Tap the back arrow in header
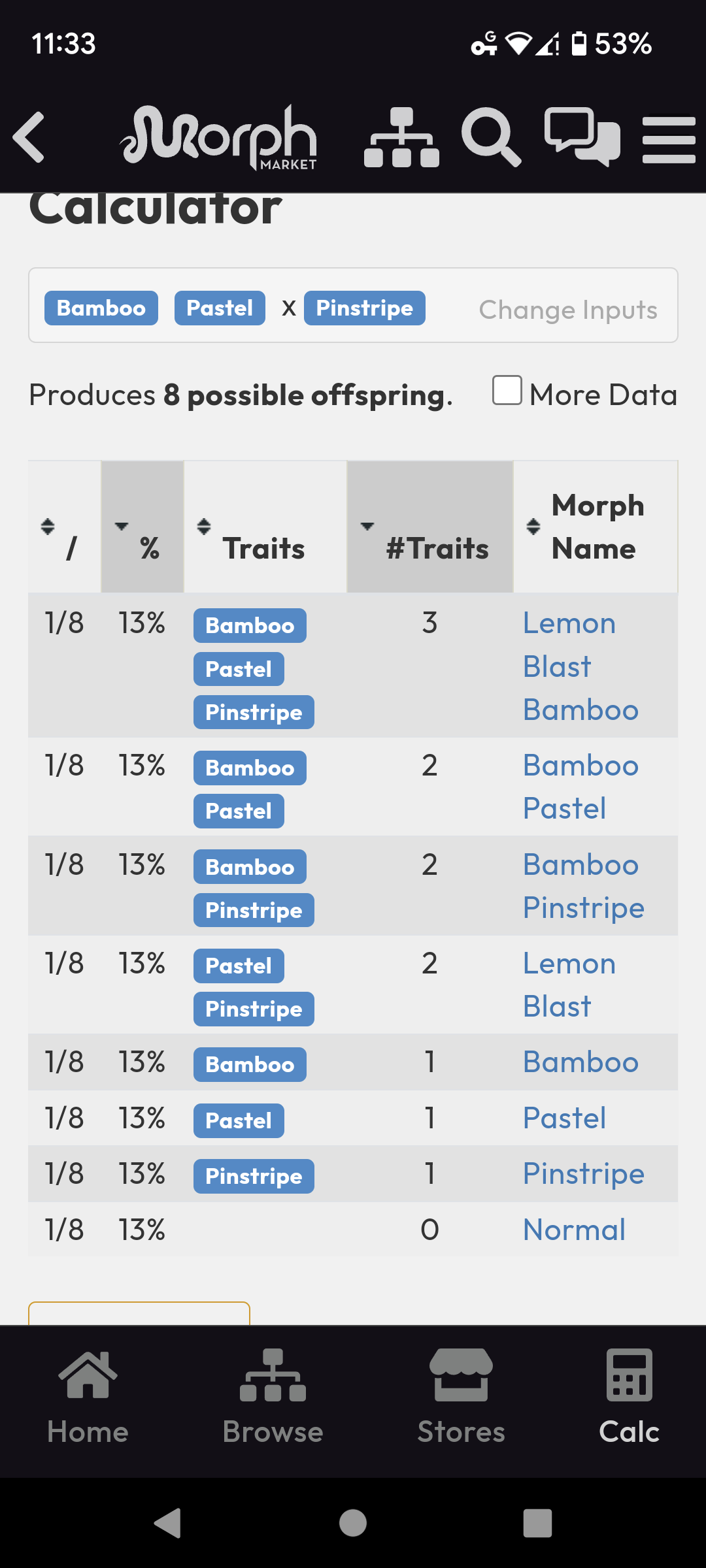Viewport: 706px width, 1568px height. (29, 137)
